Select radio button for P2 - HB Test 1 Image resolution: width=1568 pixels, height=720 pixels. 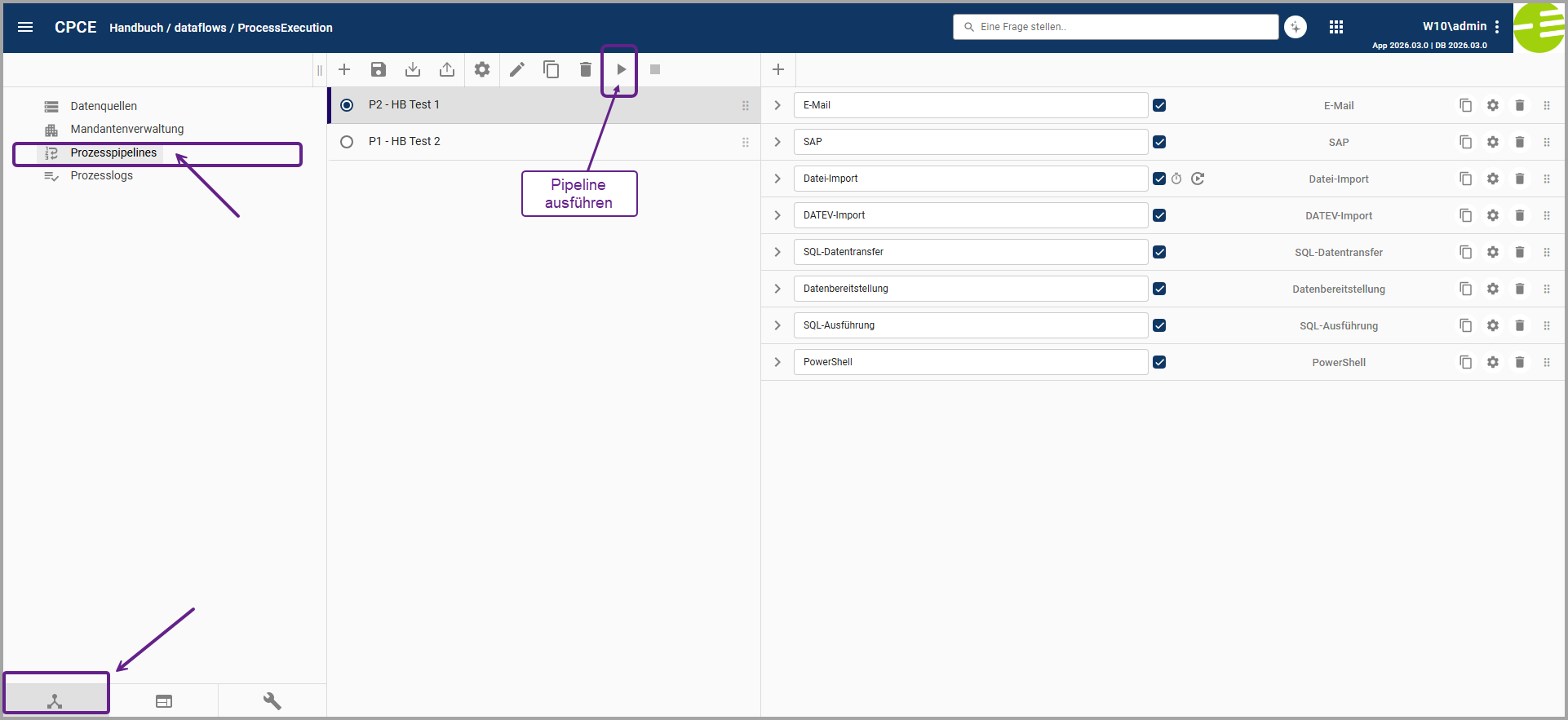(347, 105)
